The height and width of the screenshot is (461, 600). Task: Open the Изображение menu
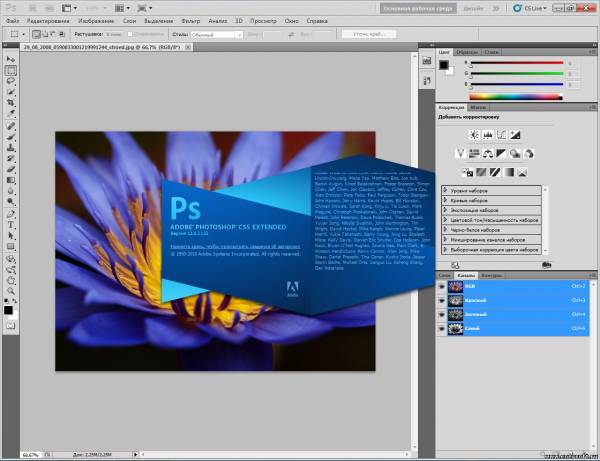coord(96,21)
